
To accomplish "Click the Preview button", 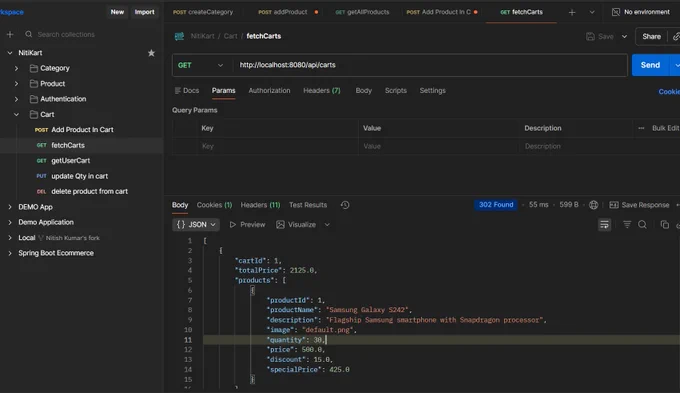I will (x=247, y=225).
